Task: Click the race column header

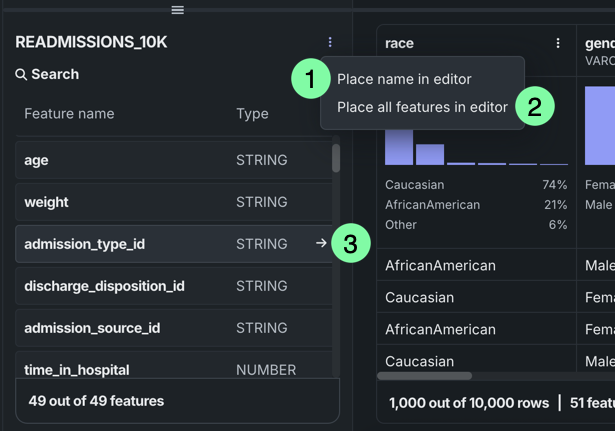Action: tap(400, 44)
